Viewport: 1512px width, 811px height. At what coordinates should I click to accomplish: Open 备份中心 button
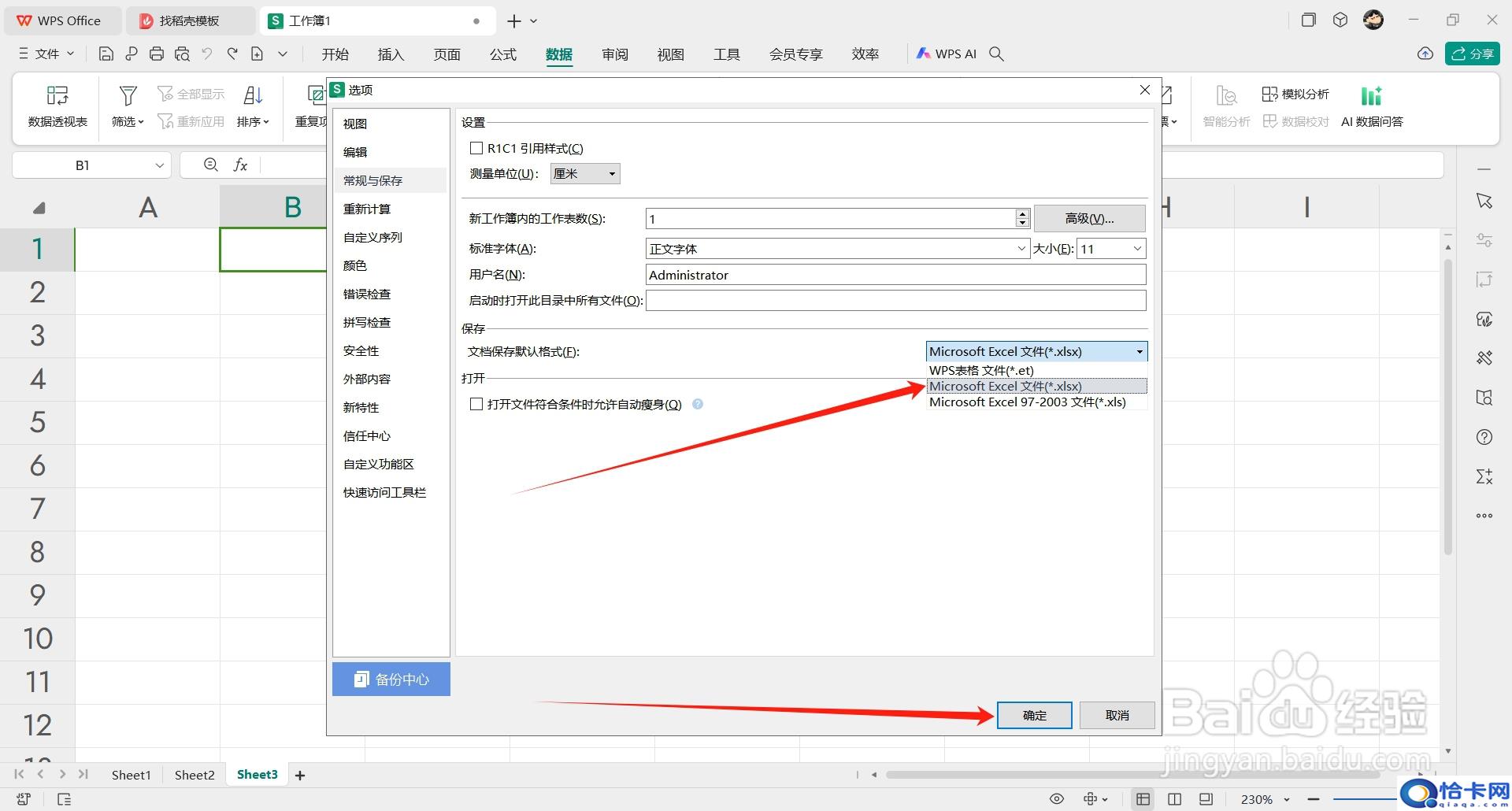[x=391, y=679]
